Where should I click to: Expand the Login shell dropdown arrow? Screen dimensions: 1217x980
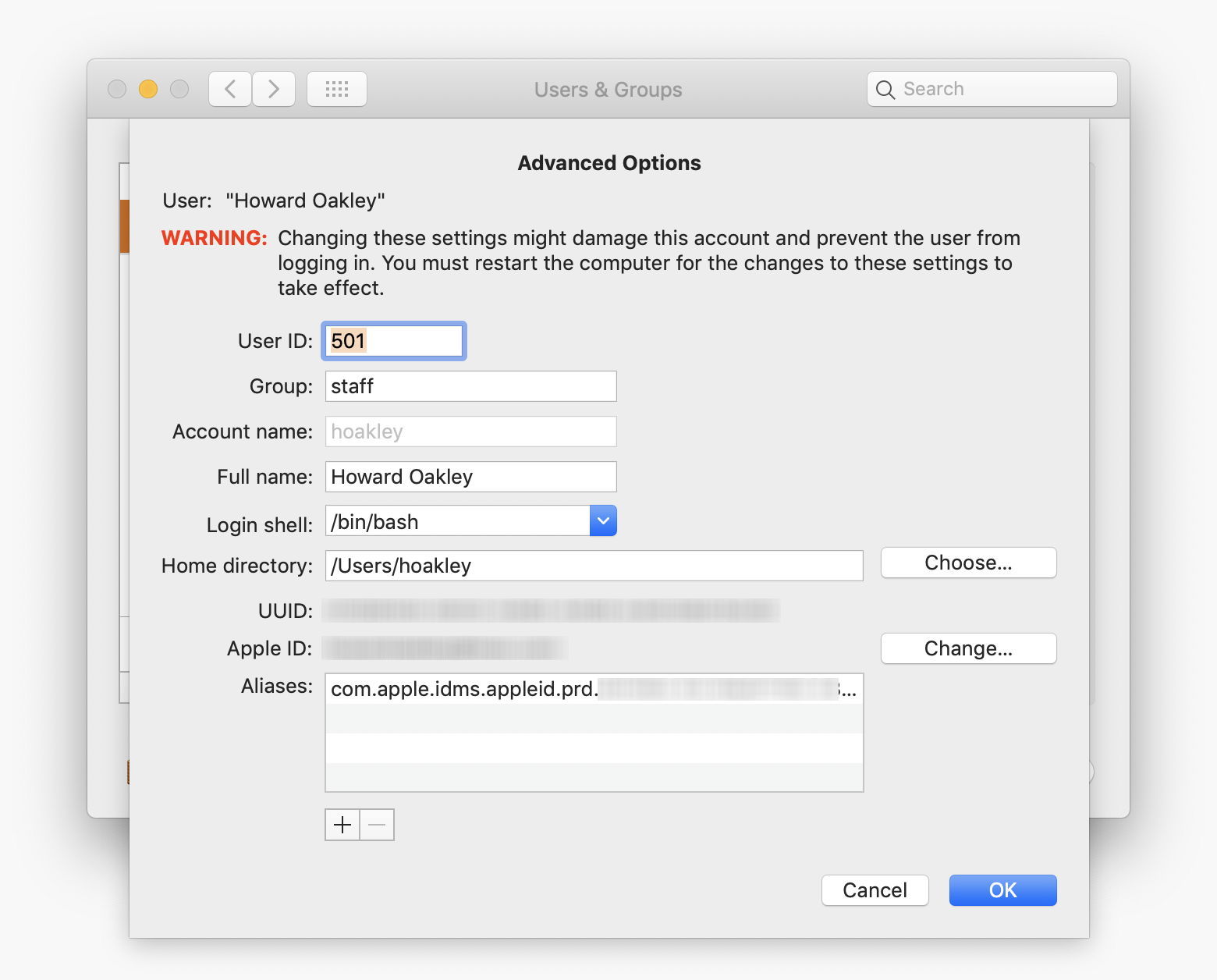pyautogui.click(x=603, y=521)
